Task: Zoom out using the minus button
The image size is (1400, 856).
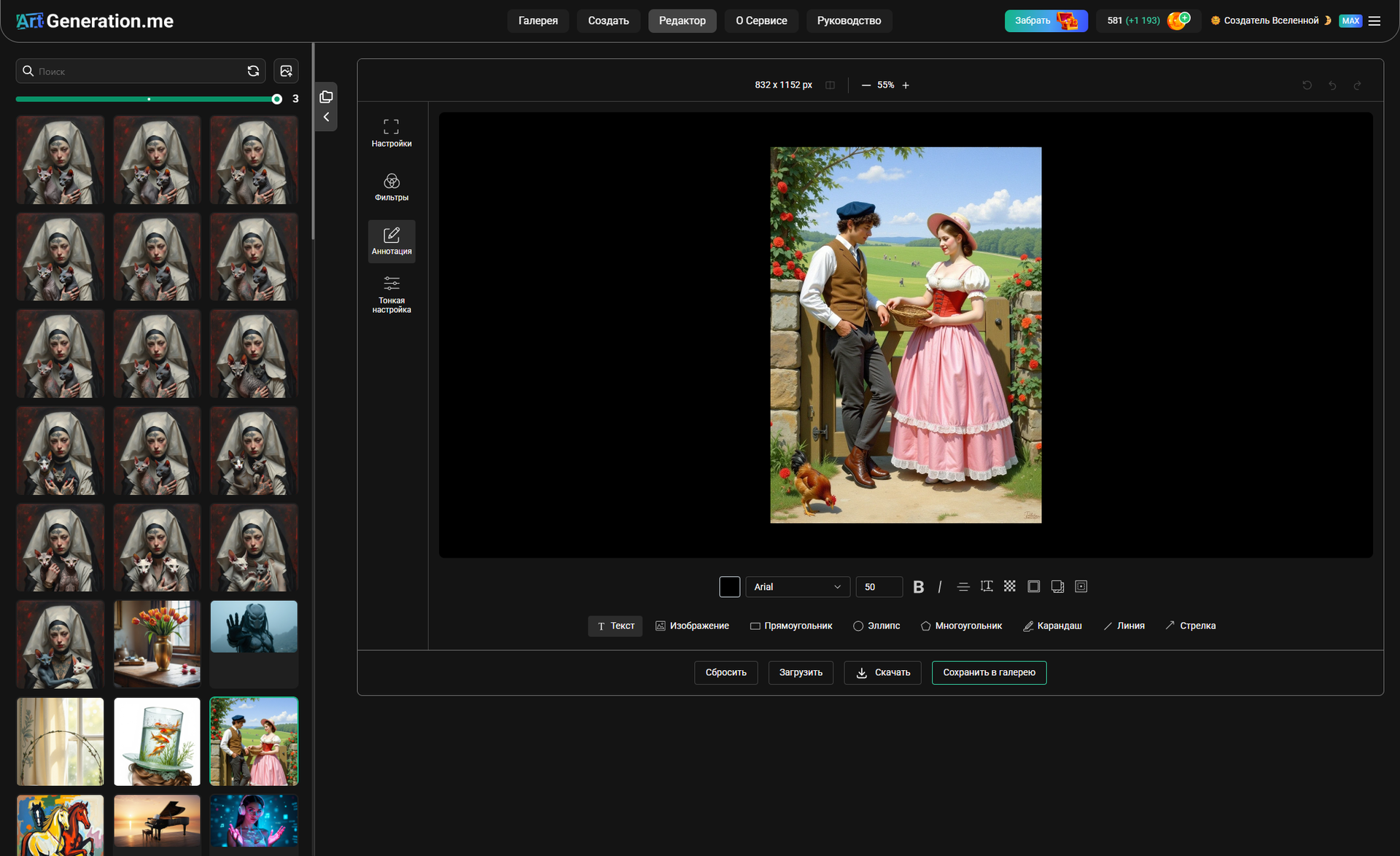Action: click(866, 85)
